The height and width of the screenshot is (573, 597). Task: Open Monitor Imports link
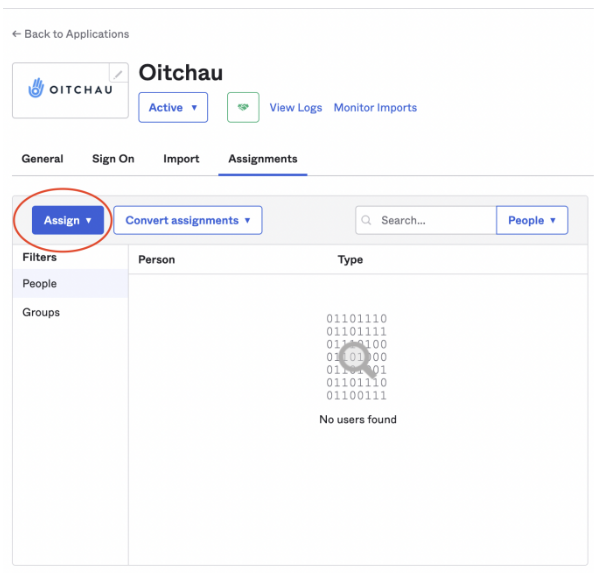point(375,108)
